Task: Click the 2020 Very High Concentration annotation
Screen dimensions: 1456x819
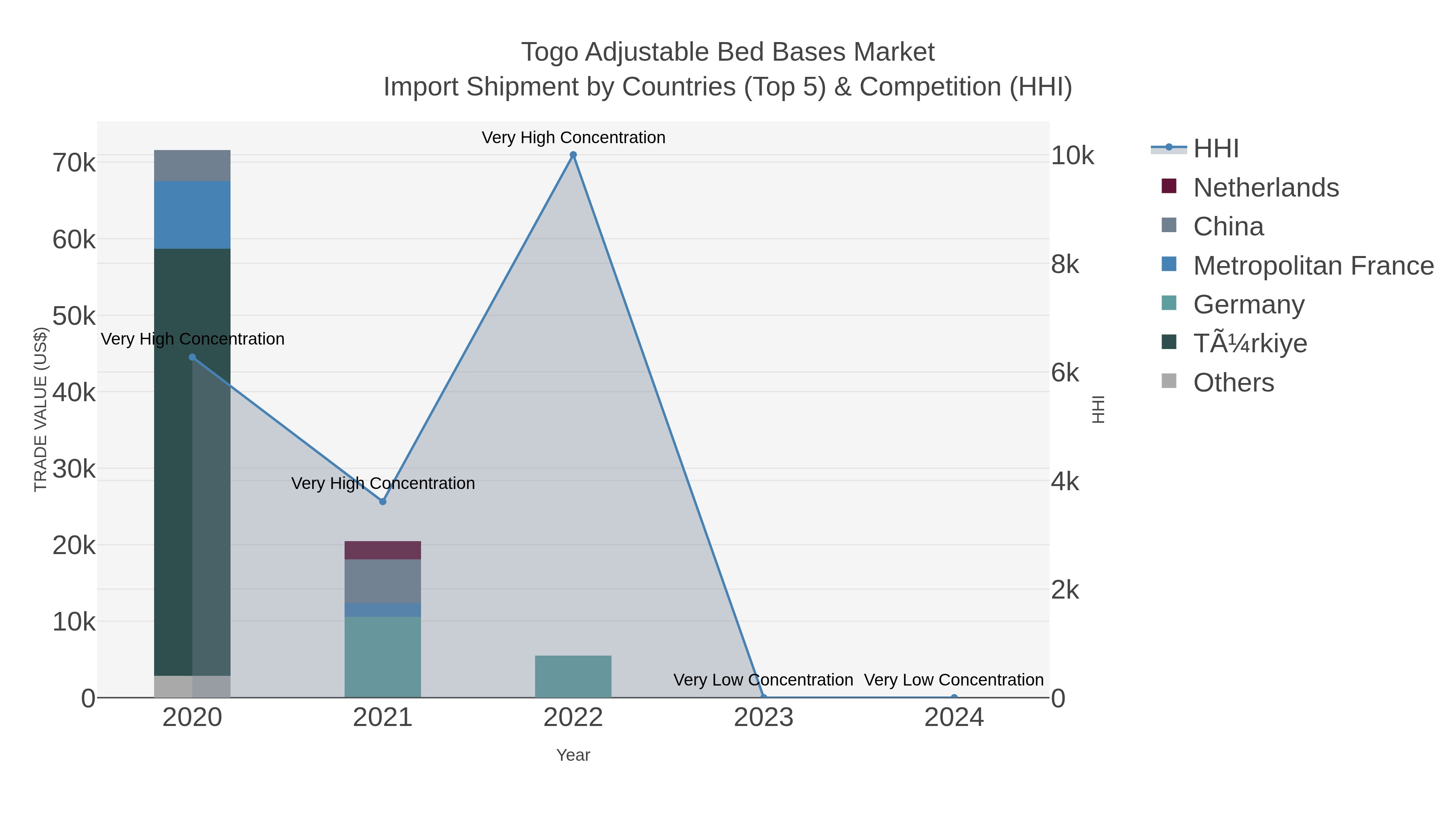Action: pyautogui.click(x=192, y=339)
